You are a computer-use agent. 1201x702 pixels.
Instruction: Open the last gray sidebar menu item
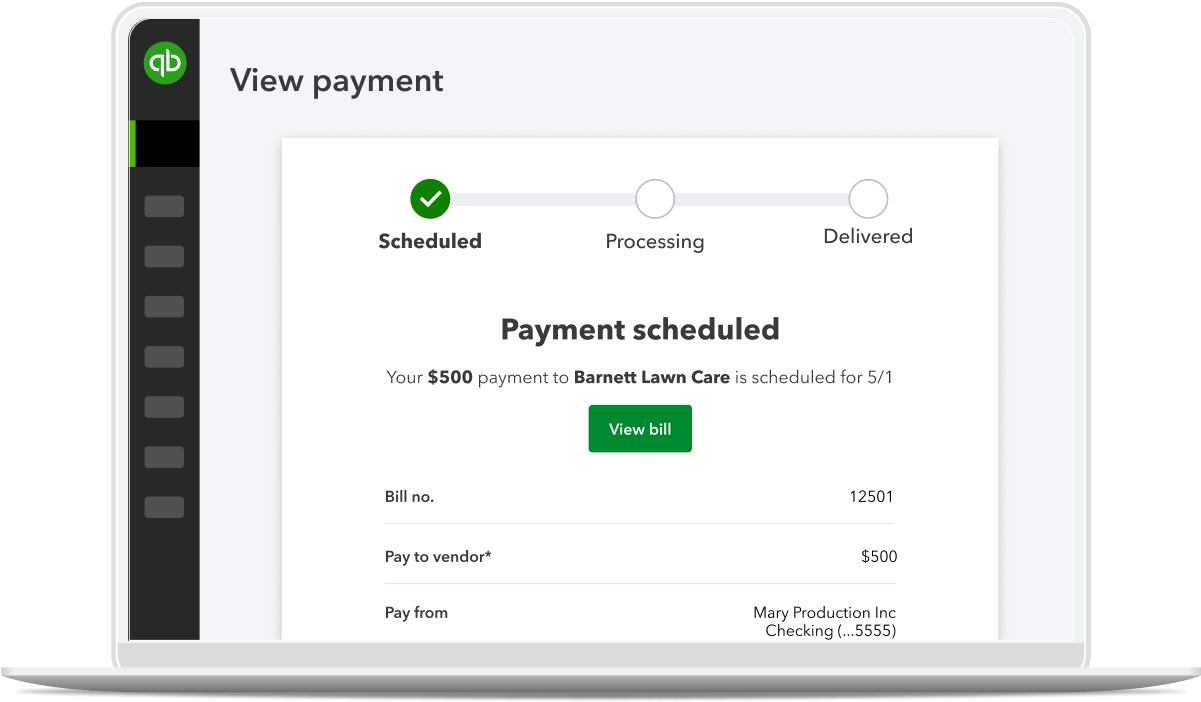[x=164, y=507]
